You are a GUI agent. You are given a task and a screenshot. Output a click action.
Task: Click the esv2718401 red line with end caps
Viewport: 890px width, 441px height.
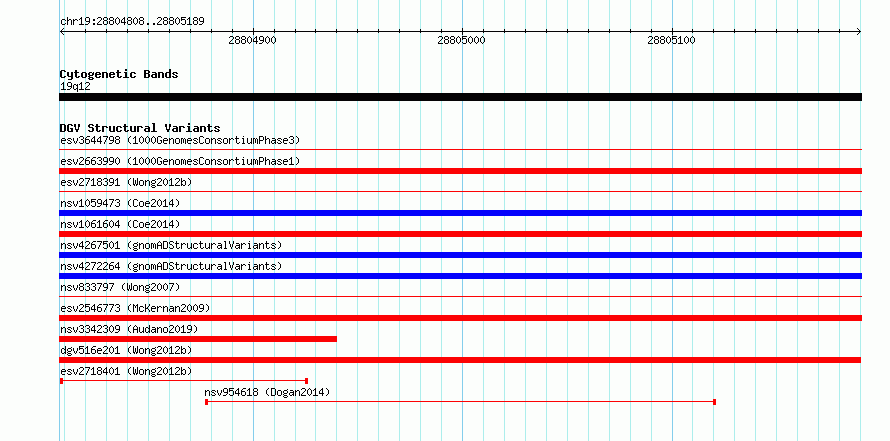point(184,381)
